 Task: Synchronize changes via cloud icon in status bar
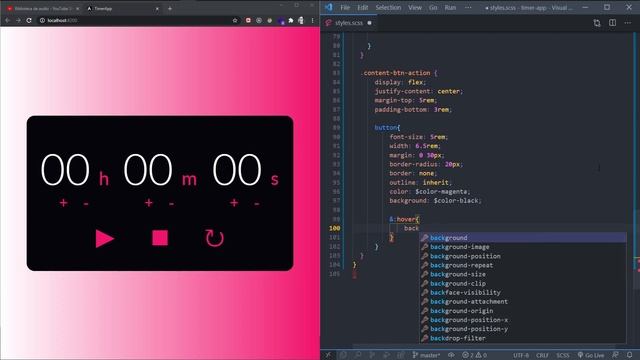451,356
